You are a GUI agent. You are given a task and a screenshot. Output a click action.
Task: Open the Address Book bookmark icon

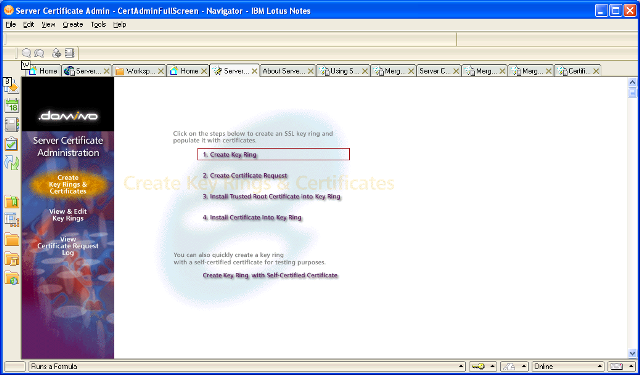click(x=12, y=125)
